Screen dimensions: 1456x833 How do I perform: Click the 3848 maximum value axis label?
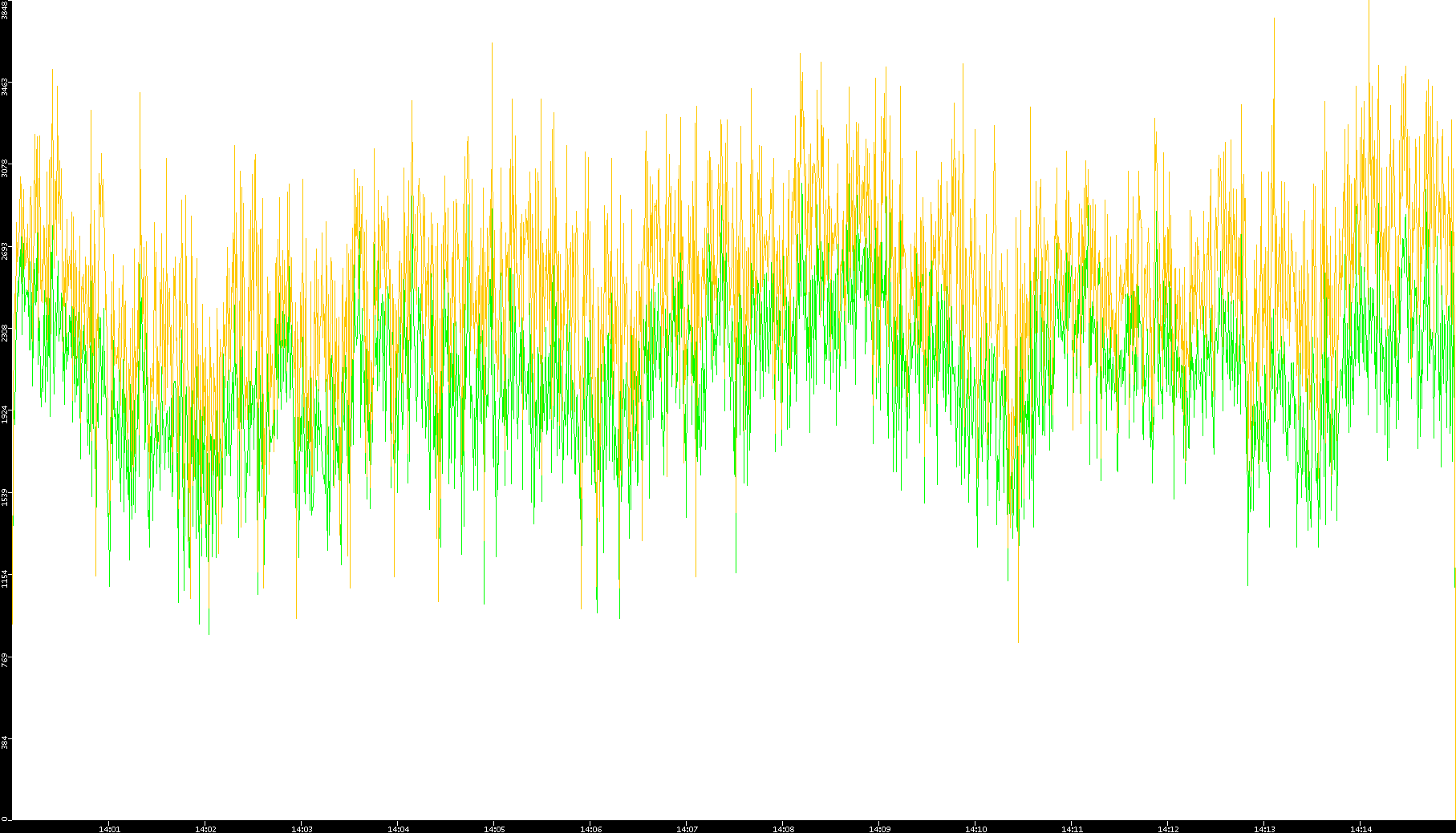coord(6,10)
